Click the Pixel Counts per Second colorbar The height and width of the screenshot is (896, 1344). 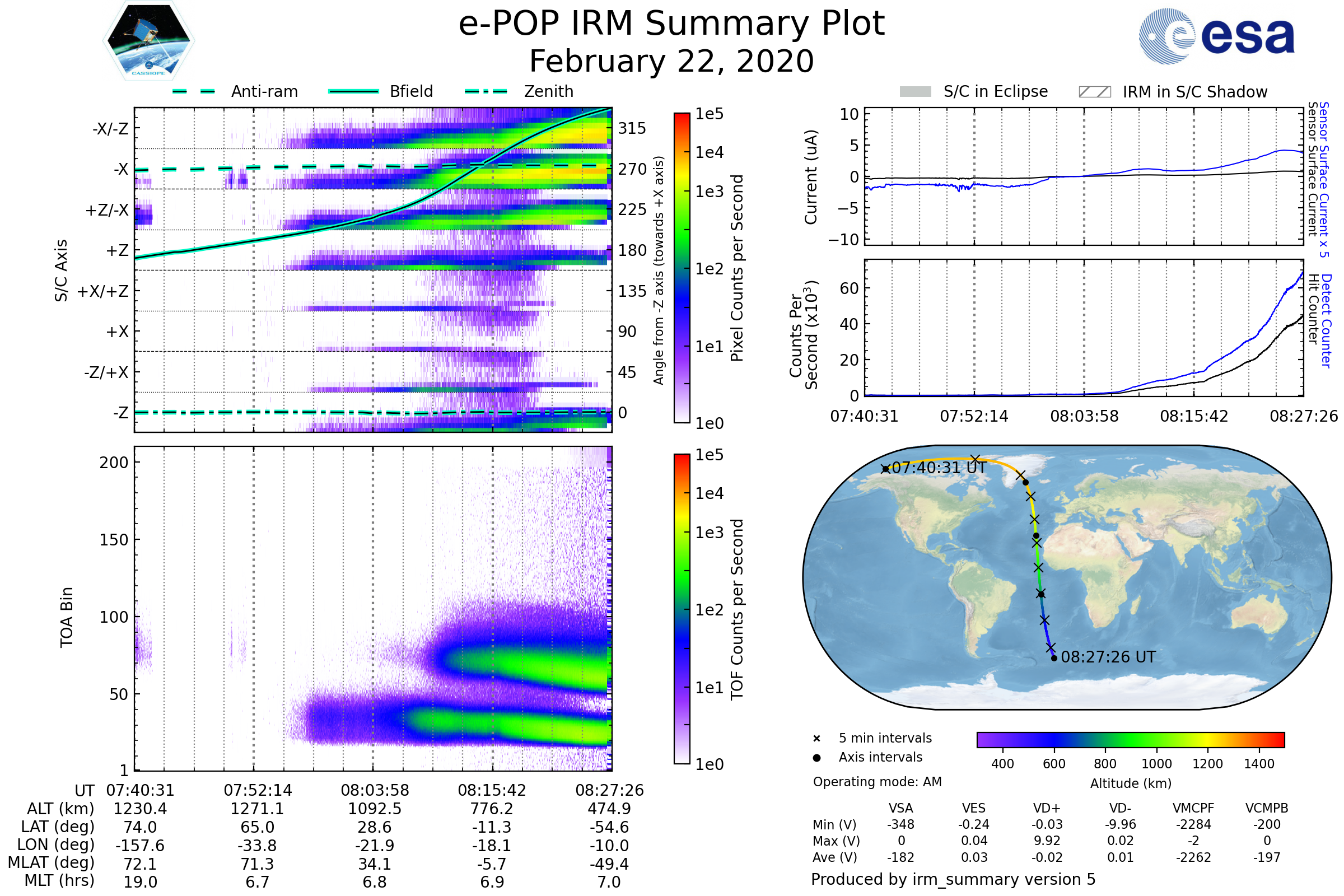(x=682, y=268)
